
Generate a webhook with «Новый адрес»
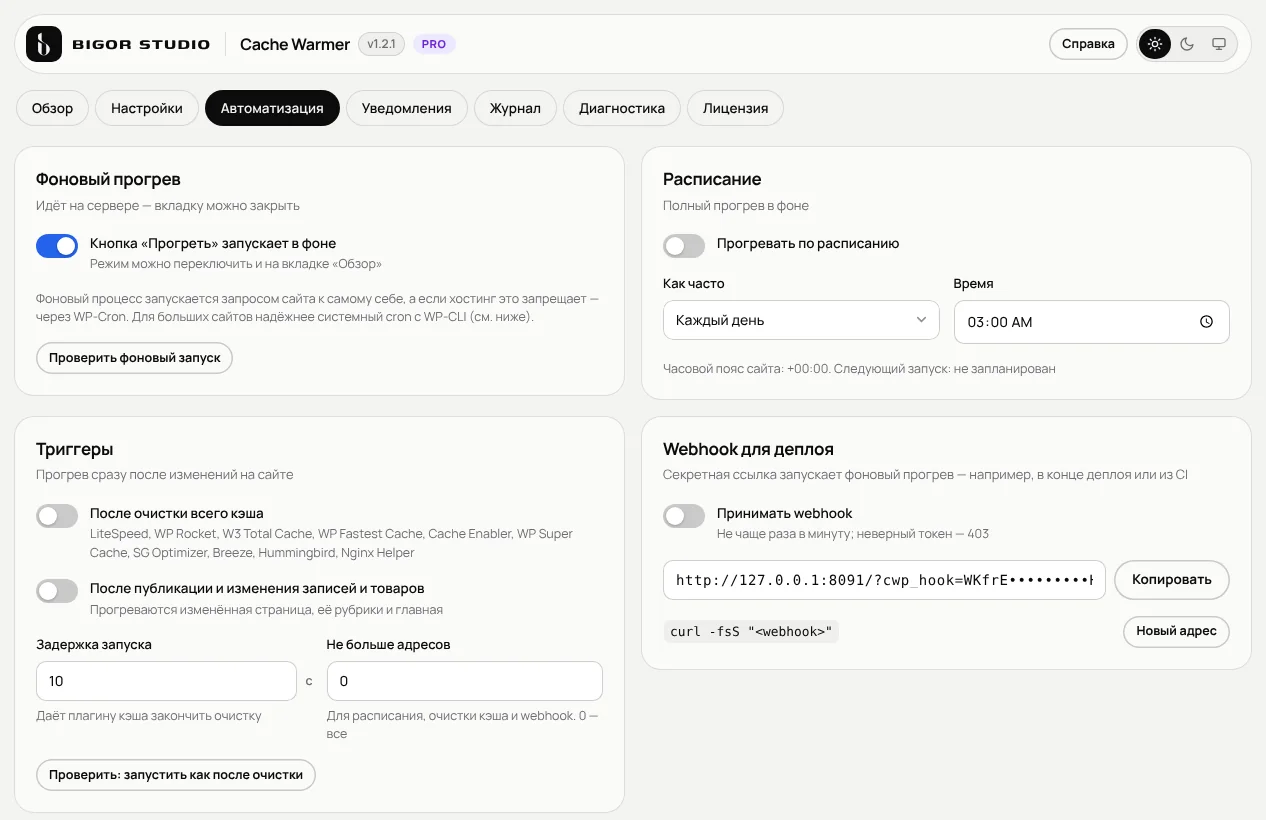point(1177,631)
